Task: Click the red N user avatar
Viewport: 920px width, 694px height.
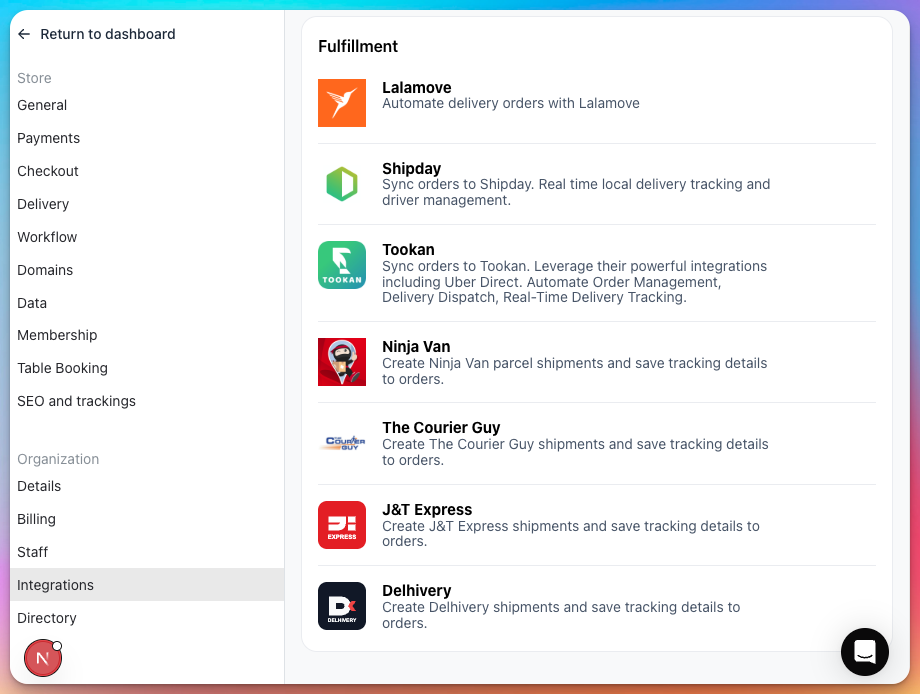Action: pos(43,658)
